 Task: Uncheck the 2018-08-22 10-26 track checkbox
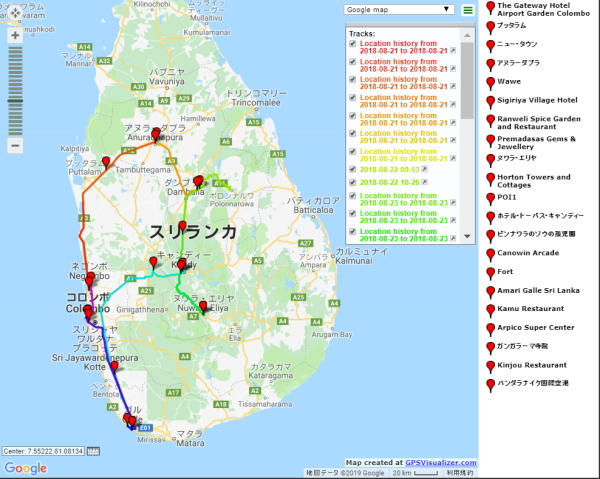pyautogui.click(x=352, y=182)
